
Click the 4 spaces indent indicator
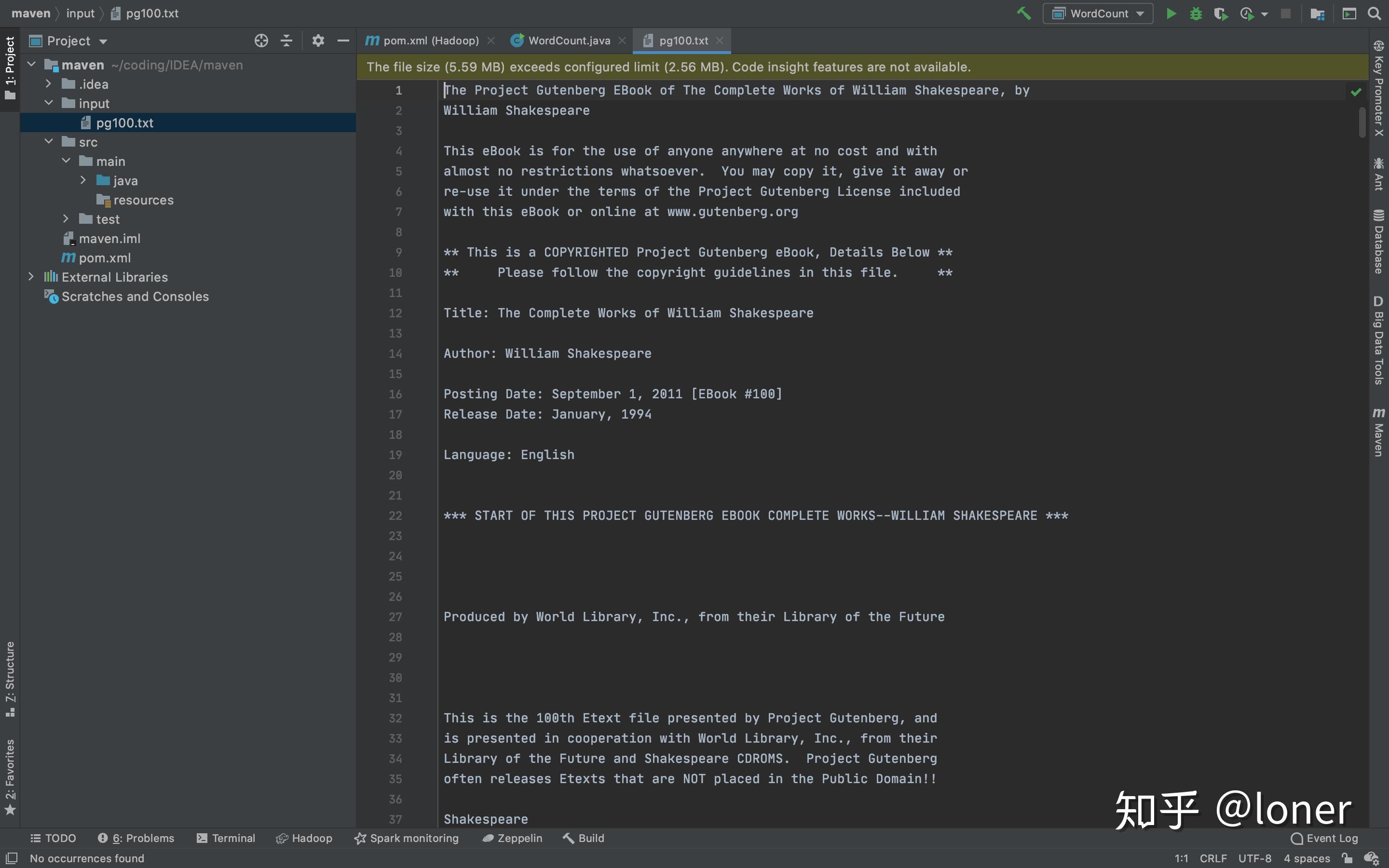tap(1307, 858)
